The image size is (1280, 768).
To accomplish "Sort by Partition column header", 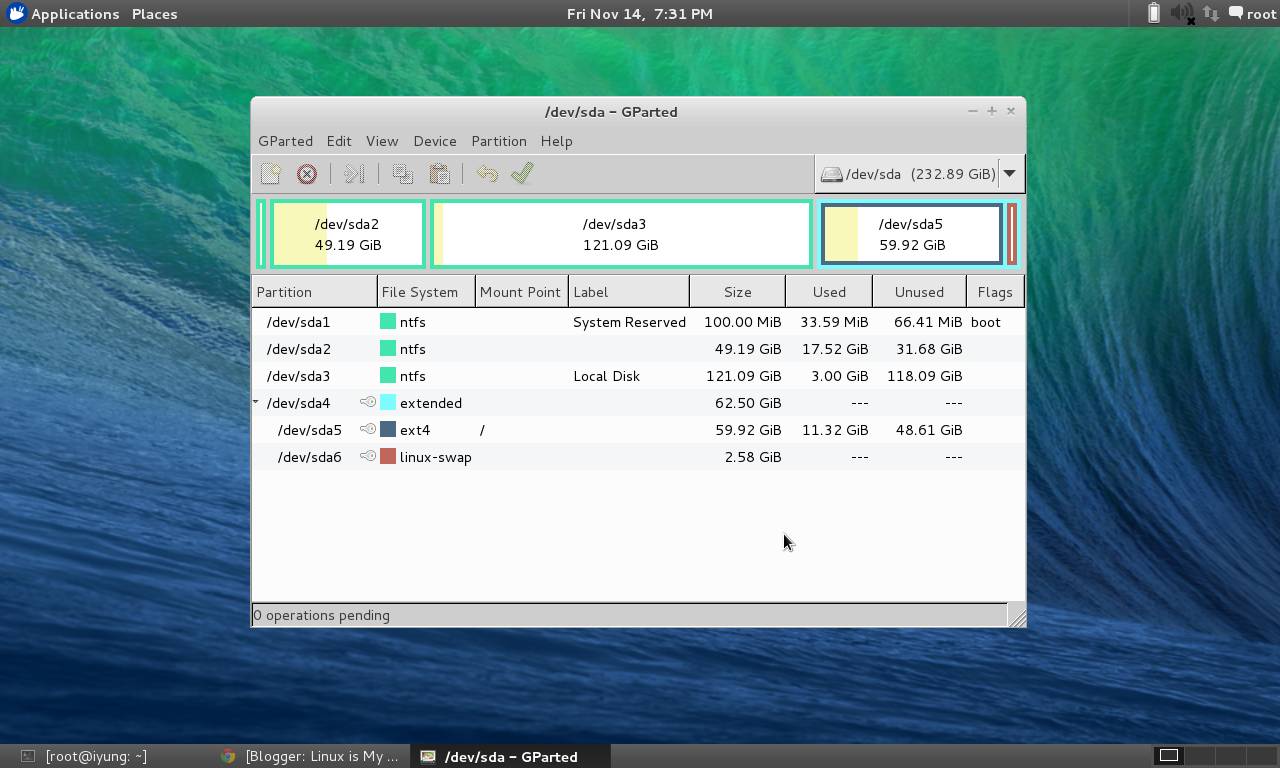I will pos(314,292).
